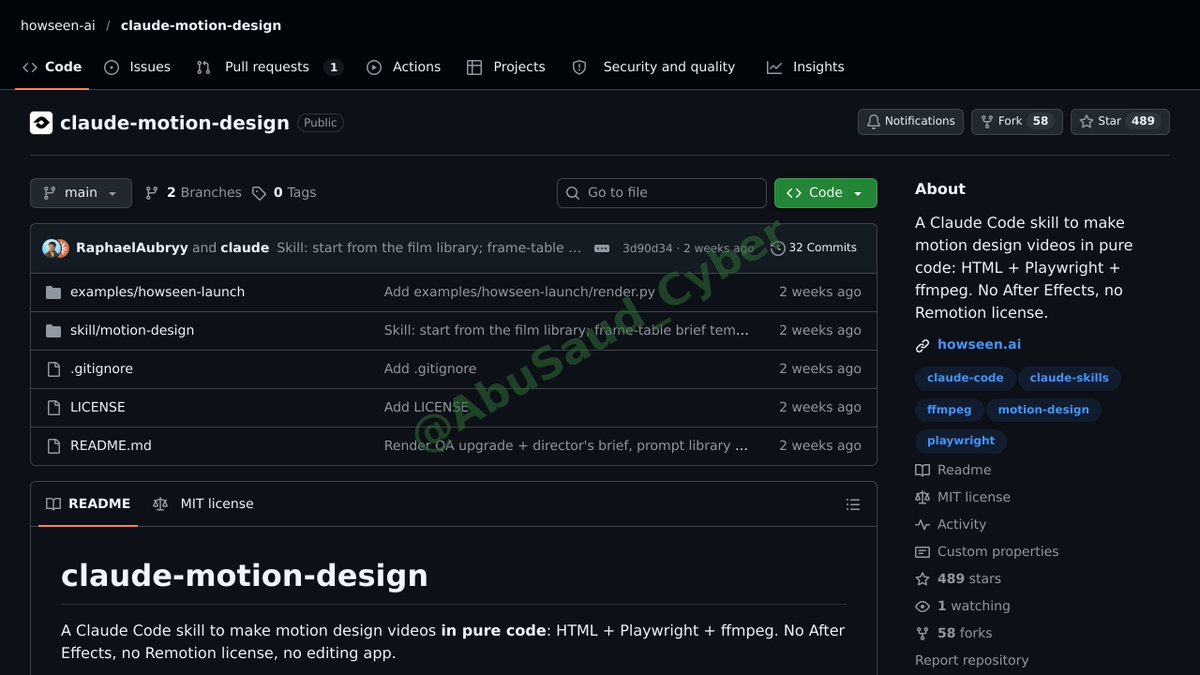Select the MIT license tab beside README
The height and width of the screenshot is (675, 1200).
pyautogui.click(x=203, y=504)
